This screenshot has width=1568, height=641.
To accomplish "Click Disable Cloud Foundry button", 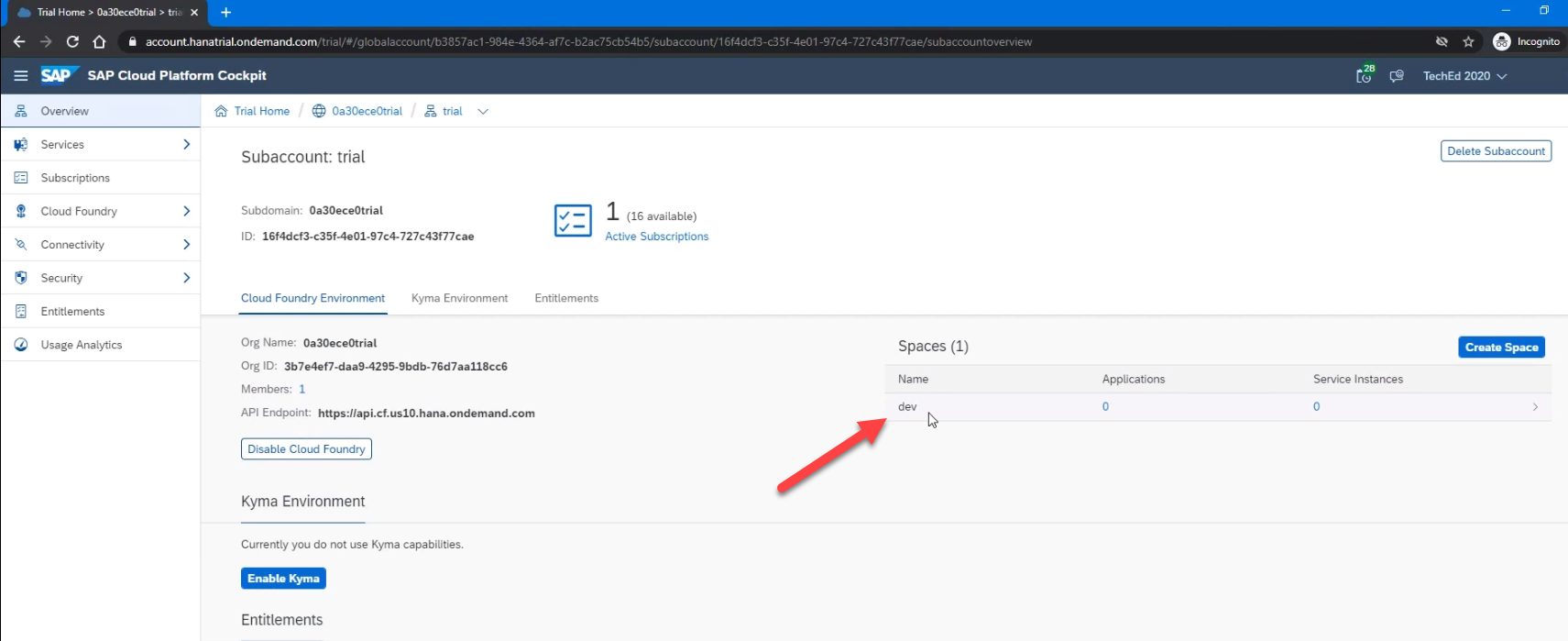I will tap(306, 449).
